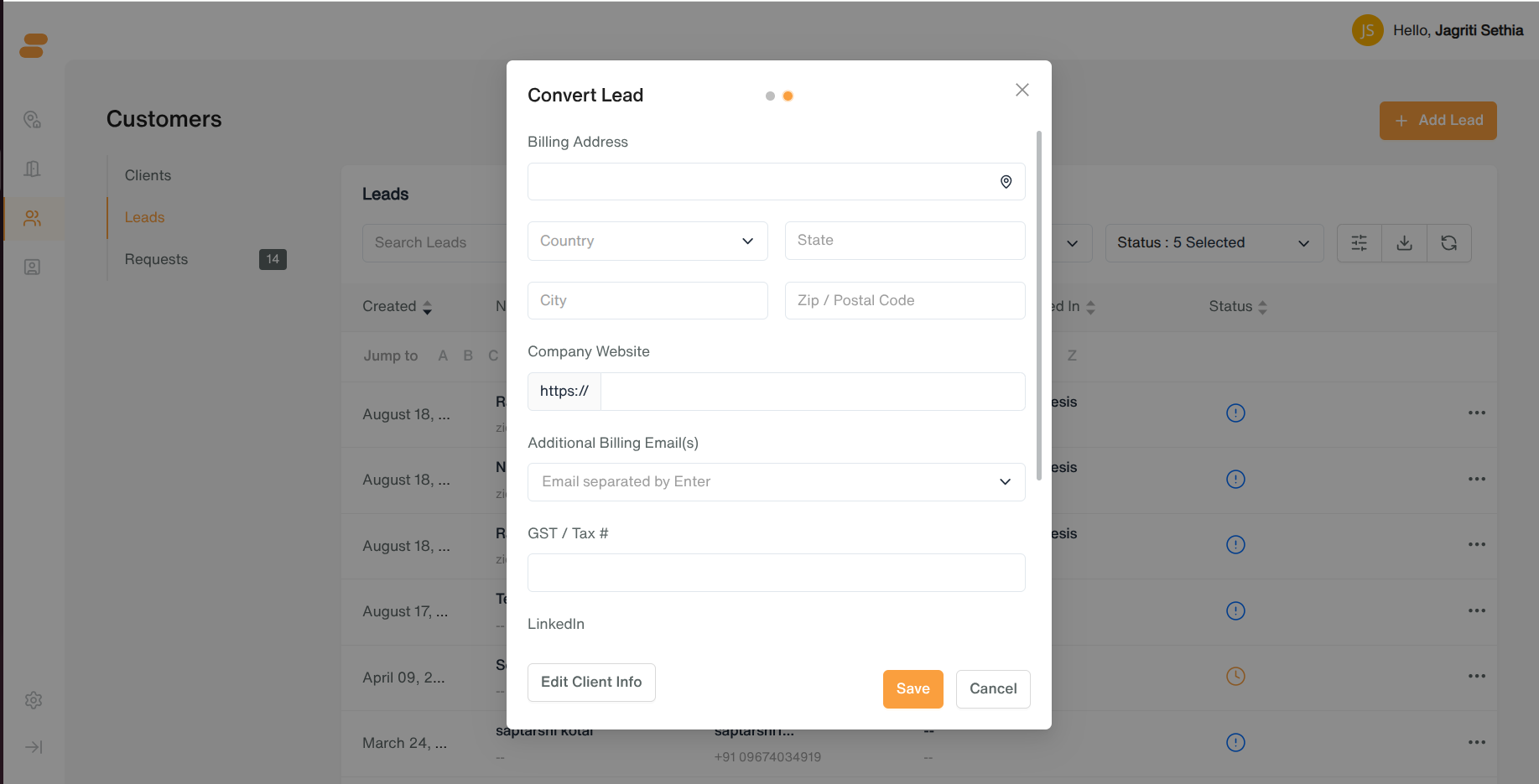
Task: Click the refresh leads icon
Action: (x=1449, y=243)
